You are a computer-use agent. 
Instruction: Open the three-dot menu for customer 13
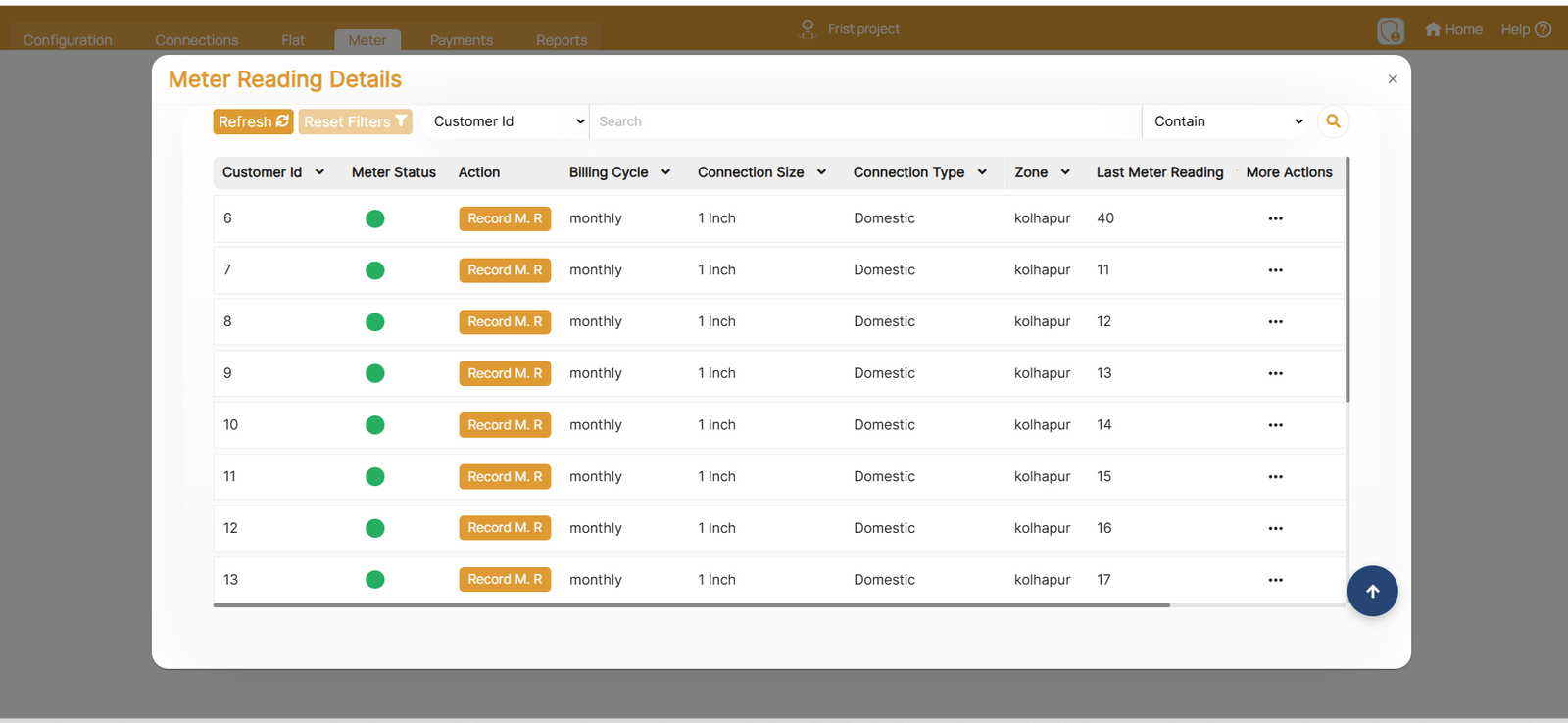[1275, 580]
